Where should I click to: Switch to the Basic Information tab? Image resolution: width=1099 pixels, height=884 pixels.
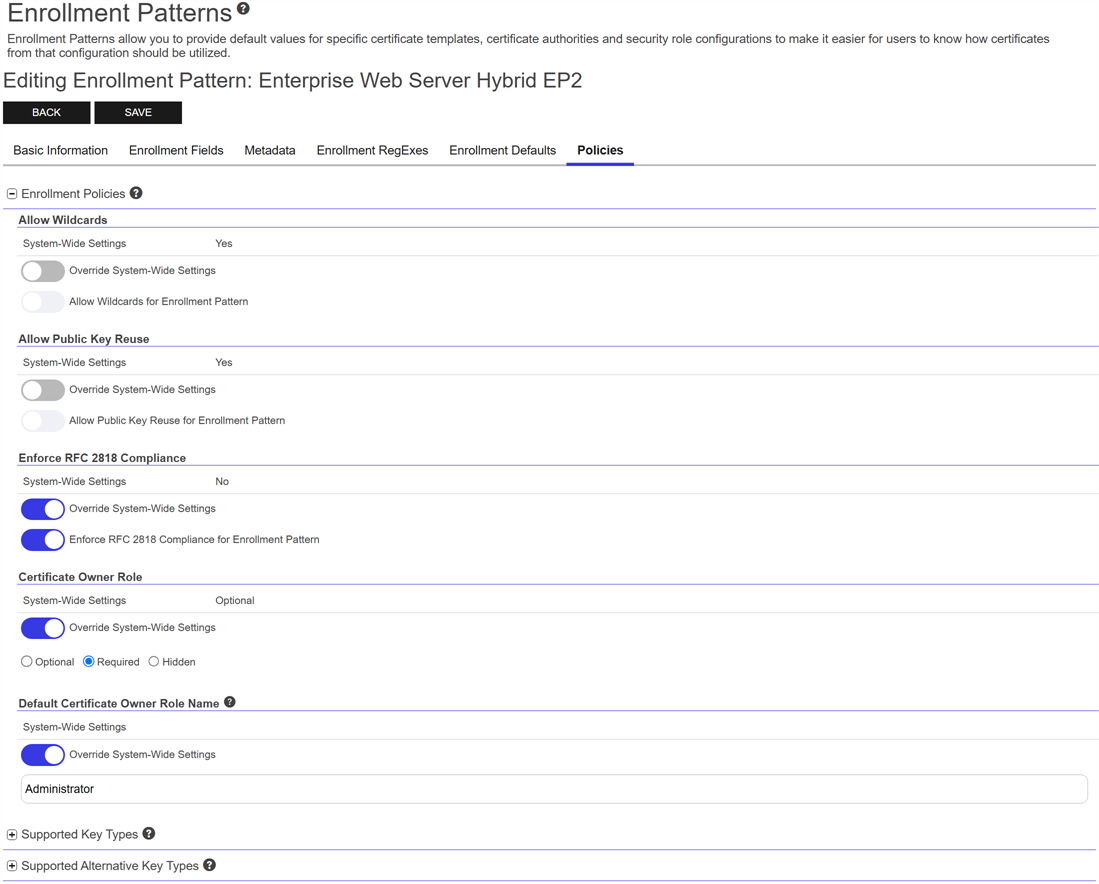coord(60,150)
